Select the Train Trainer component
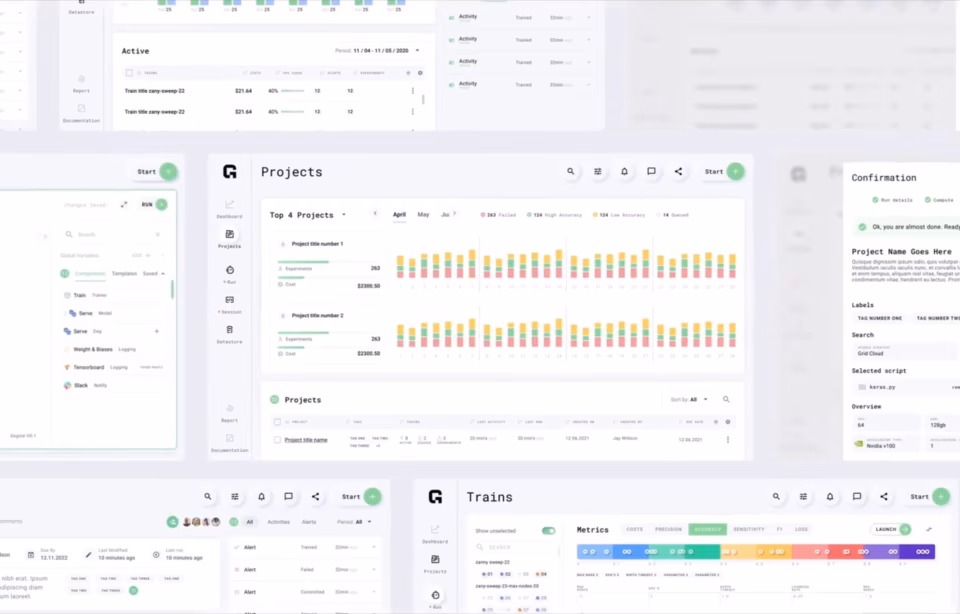 [x=86, y=295]
